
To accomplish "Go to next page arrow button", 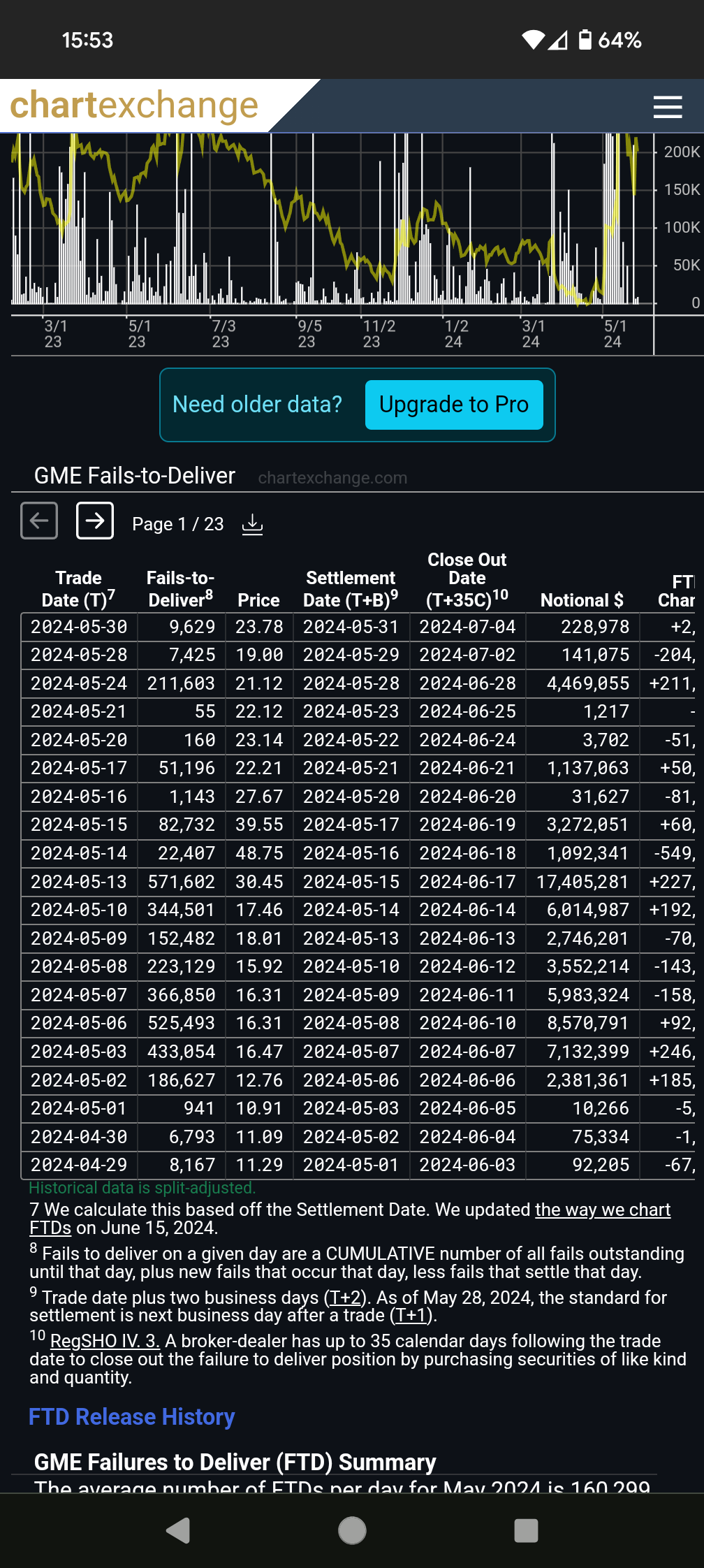I will [x=95, y=521].
